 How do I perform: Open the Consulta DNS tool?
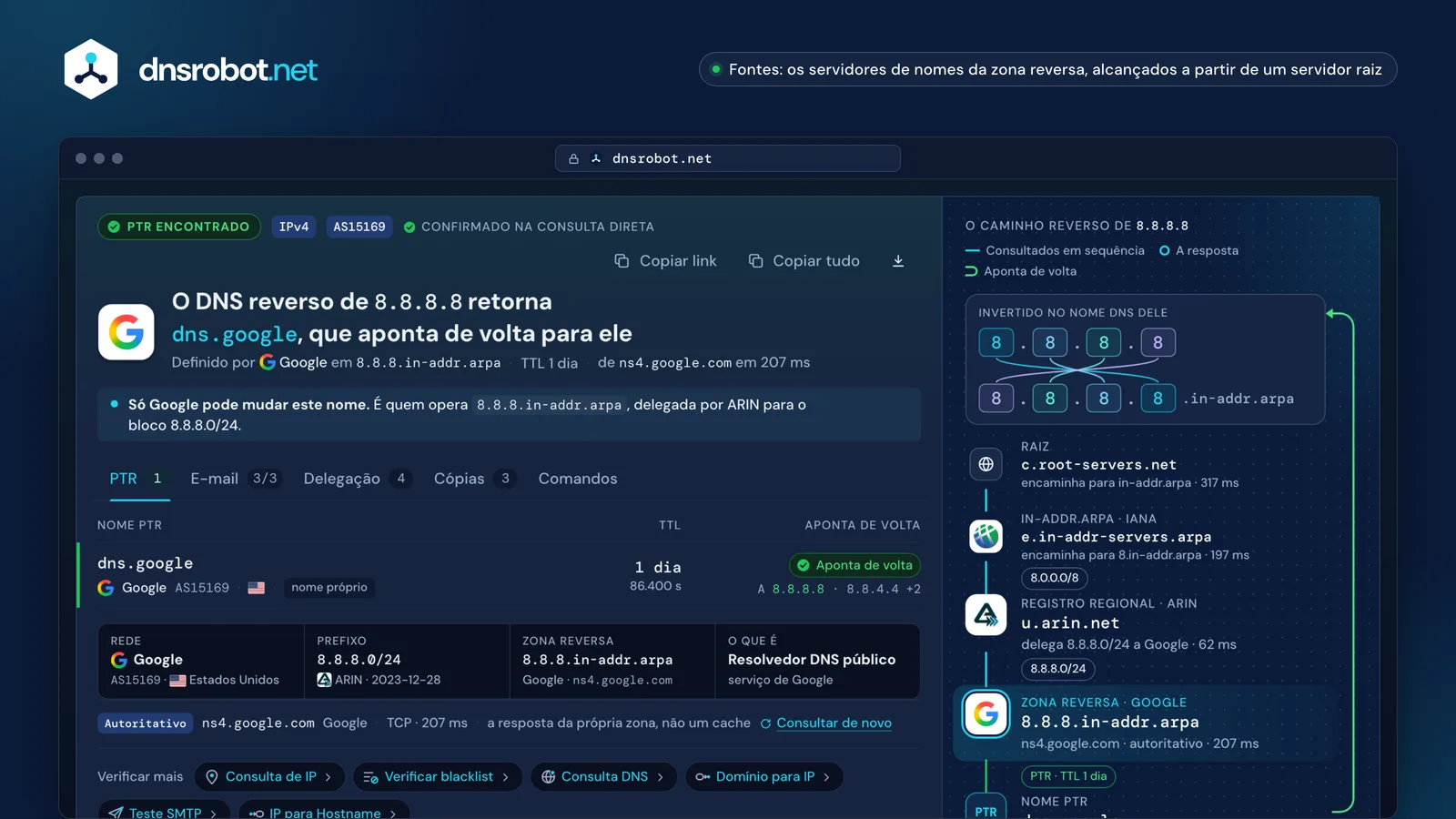click(604, 776)
